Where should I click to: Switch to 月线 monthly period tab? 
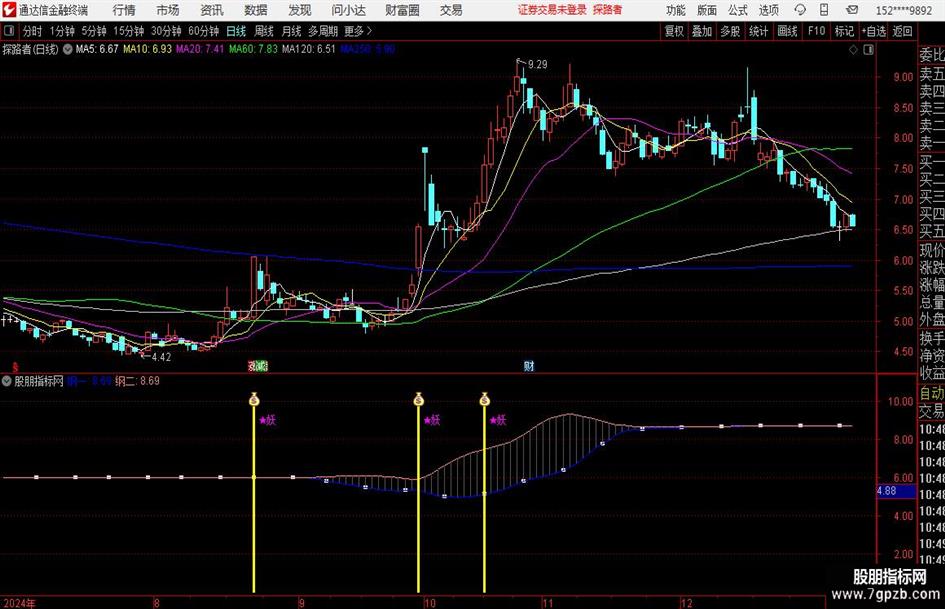[x=292, y=31]
